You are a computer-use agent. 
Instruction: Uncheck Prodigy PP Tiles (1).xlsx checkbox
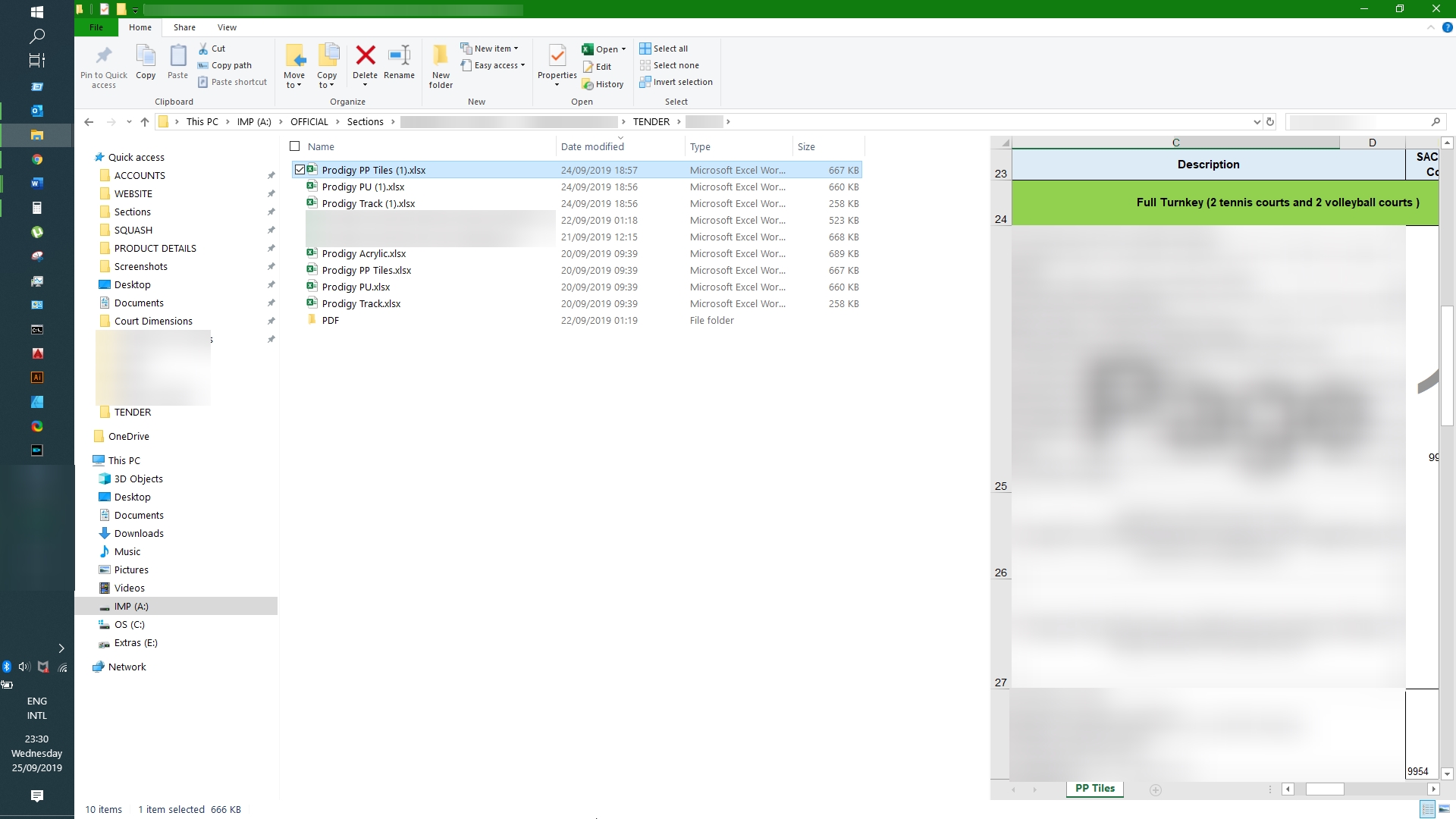300,170
